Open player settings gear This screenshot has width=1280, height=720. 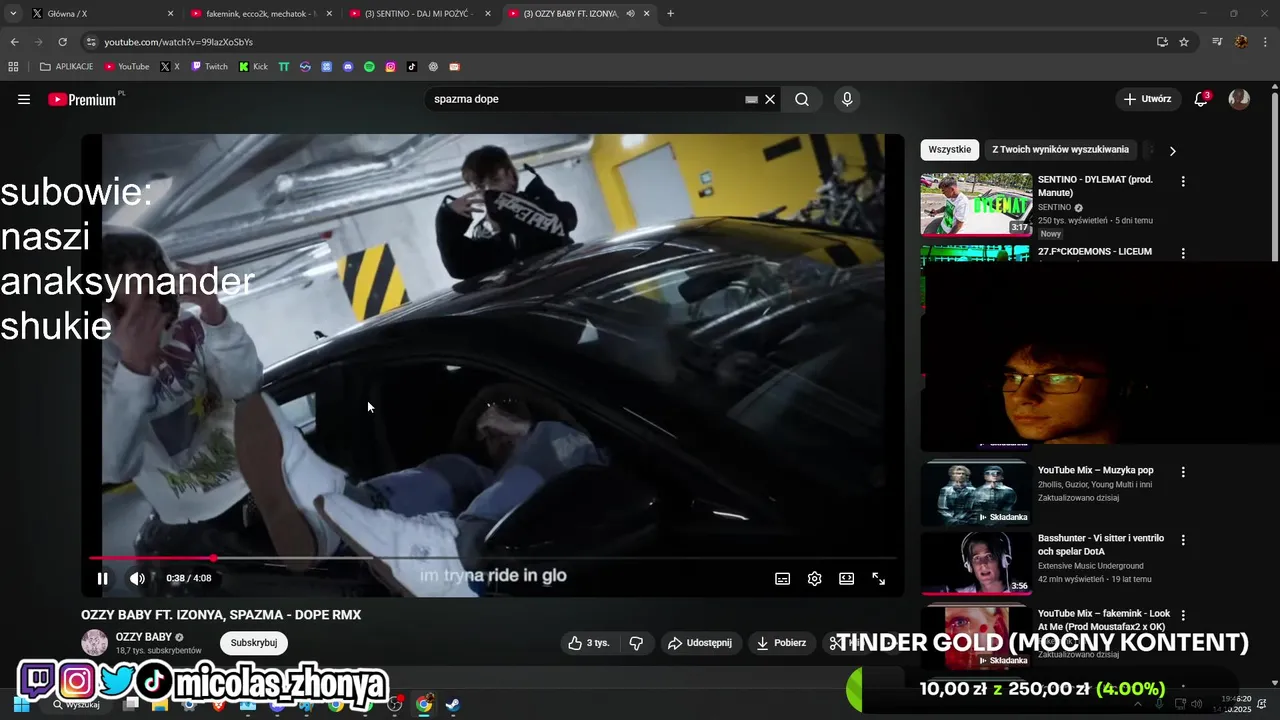[x=815, y=578]
